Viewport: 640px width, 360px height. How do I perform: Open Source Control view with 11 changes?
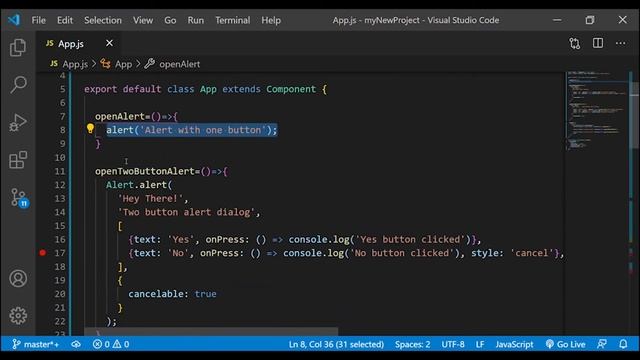[19, 198]
